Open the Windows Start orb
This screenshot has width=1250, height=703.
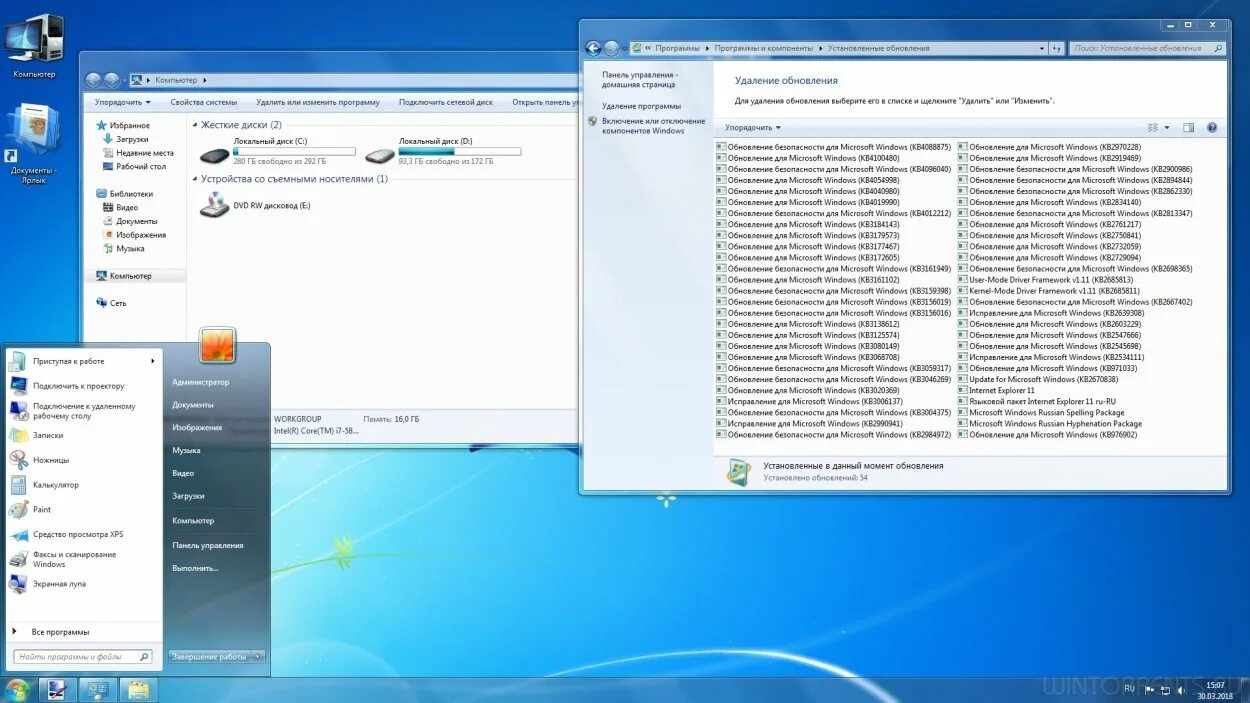coord(17,690)
